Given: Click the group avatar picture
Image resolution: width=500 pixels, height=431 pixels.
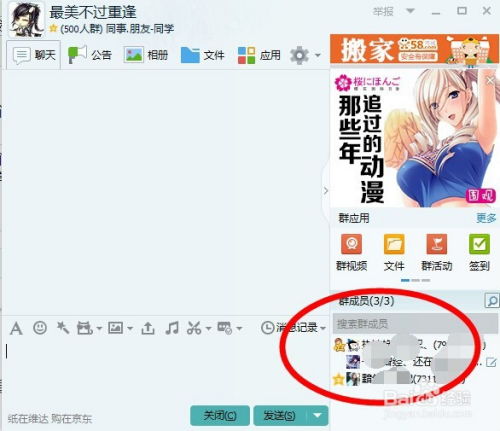Looking at the screenshot, I should (26, 19).
